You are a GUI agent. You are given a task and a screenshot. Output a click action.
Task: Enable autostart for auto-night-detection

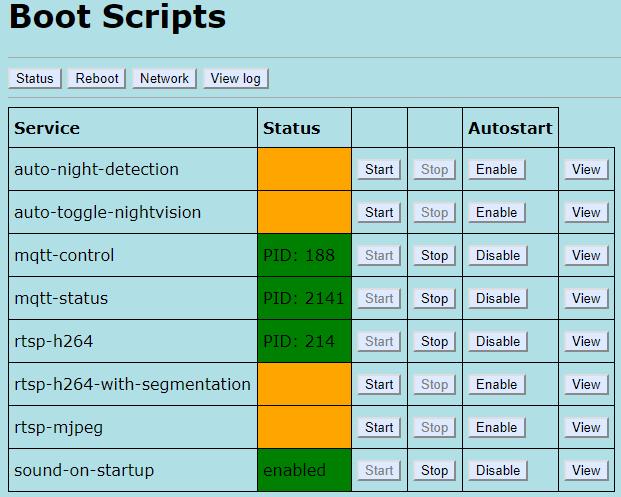[x=497, y=169]
